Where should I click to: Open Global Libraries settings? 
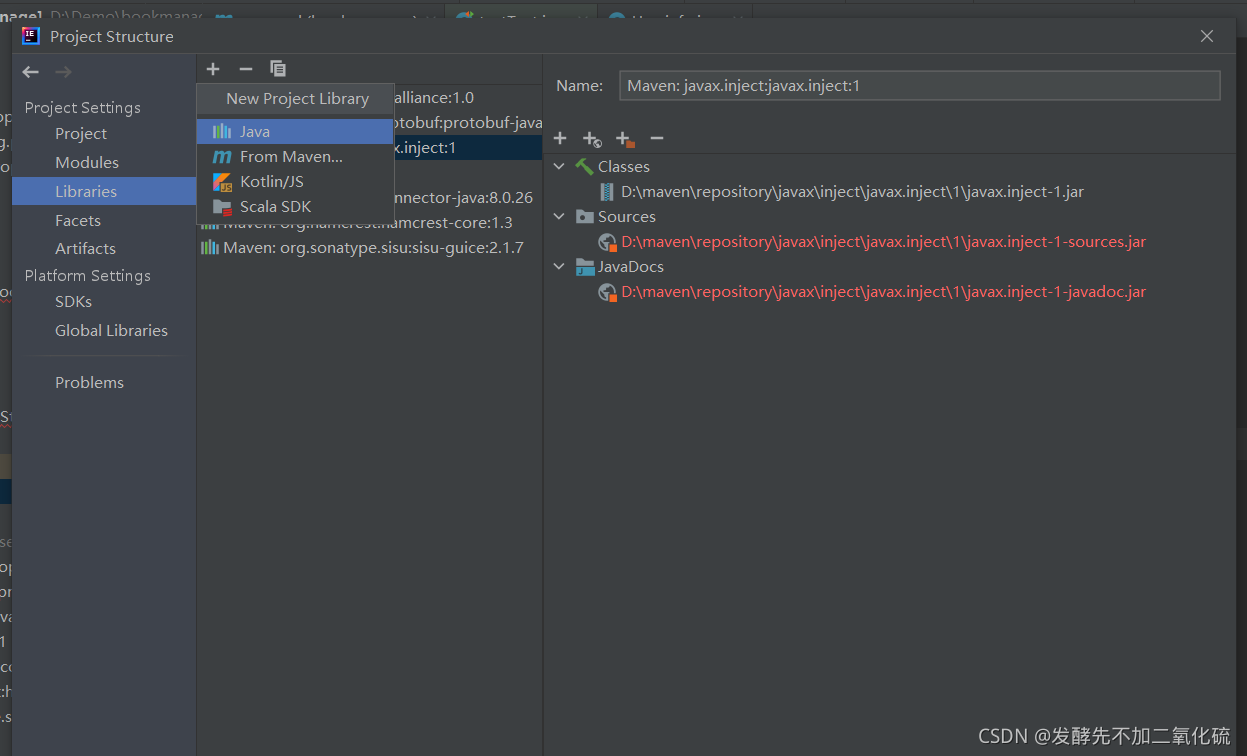pos(111,330)
